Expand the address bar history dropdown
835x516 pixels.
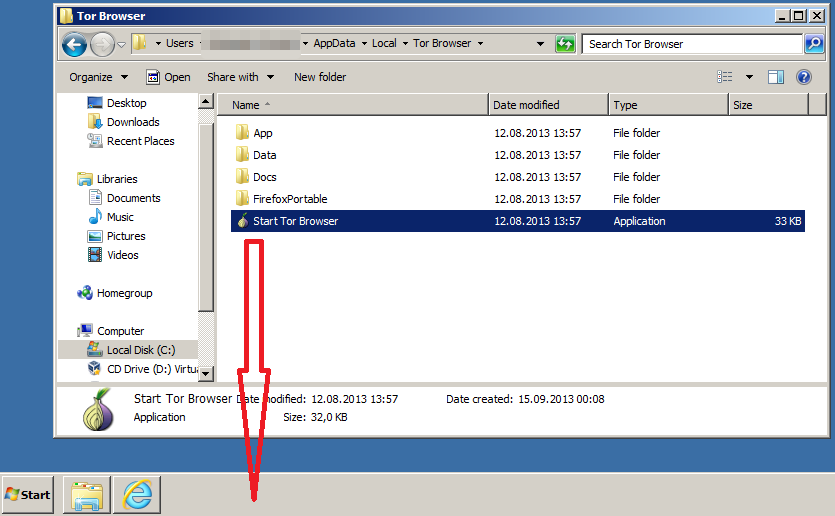click(540, 44)
